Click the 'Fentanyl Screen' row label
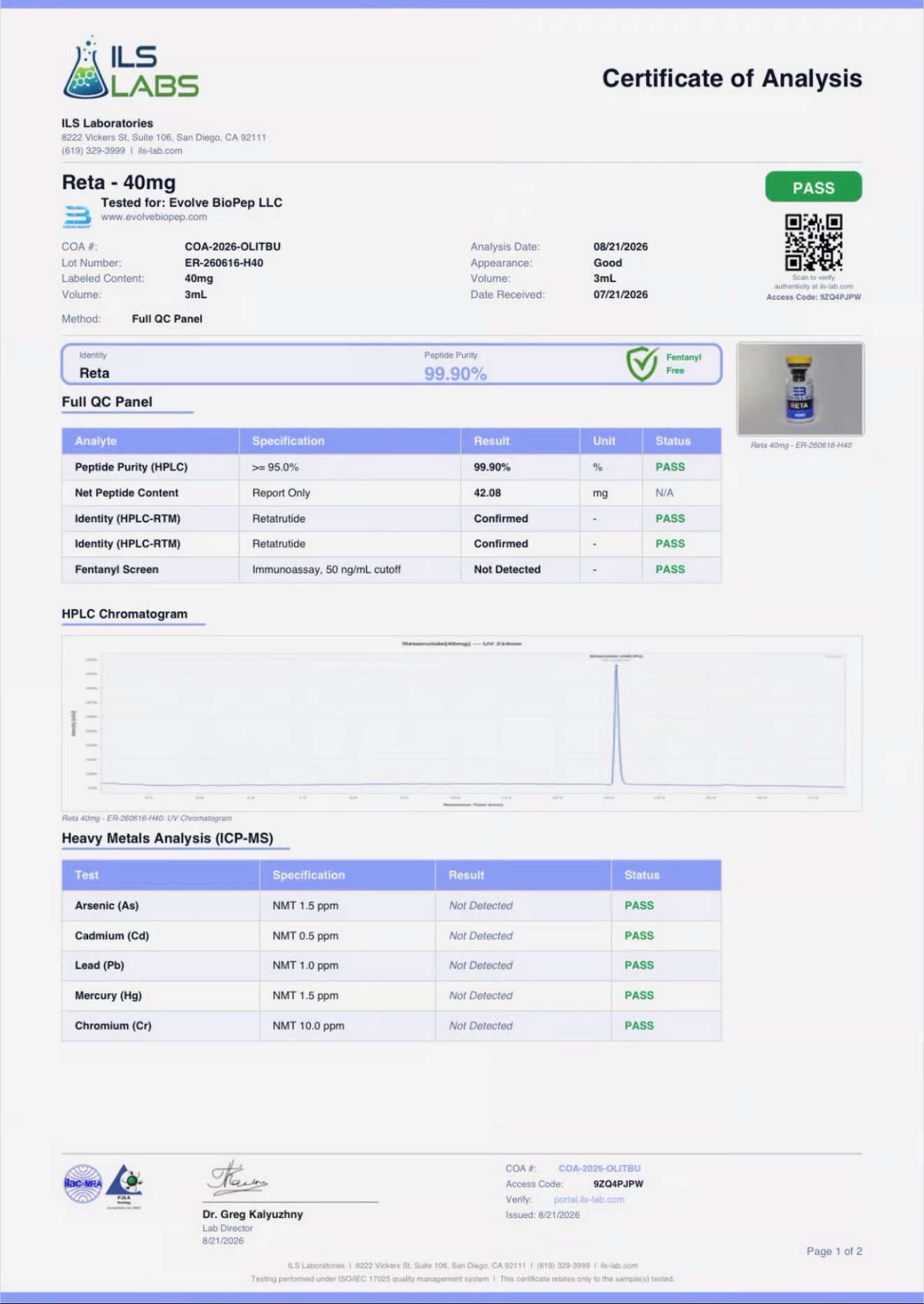The height and width of the screenshot is (1304, 924). coord(116,569)
